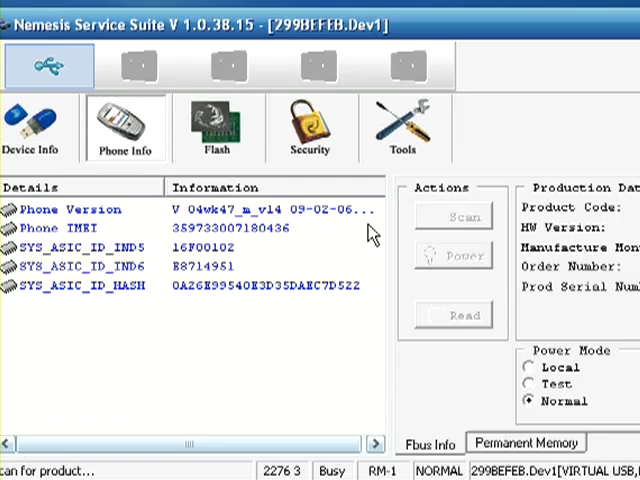640x480 pixels.
Task: Click chip icon beside Phone IMEI
Action: click(9, 228)
